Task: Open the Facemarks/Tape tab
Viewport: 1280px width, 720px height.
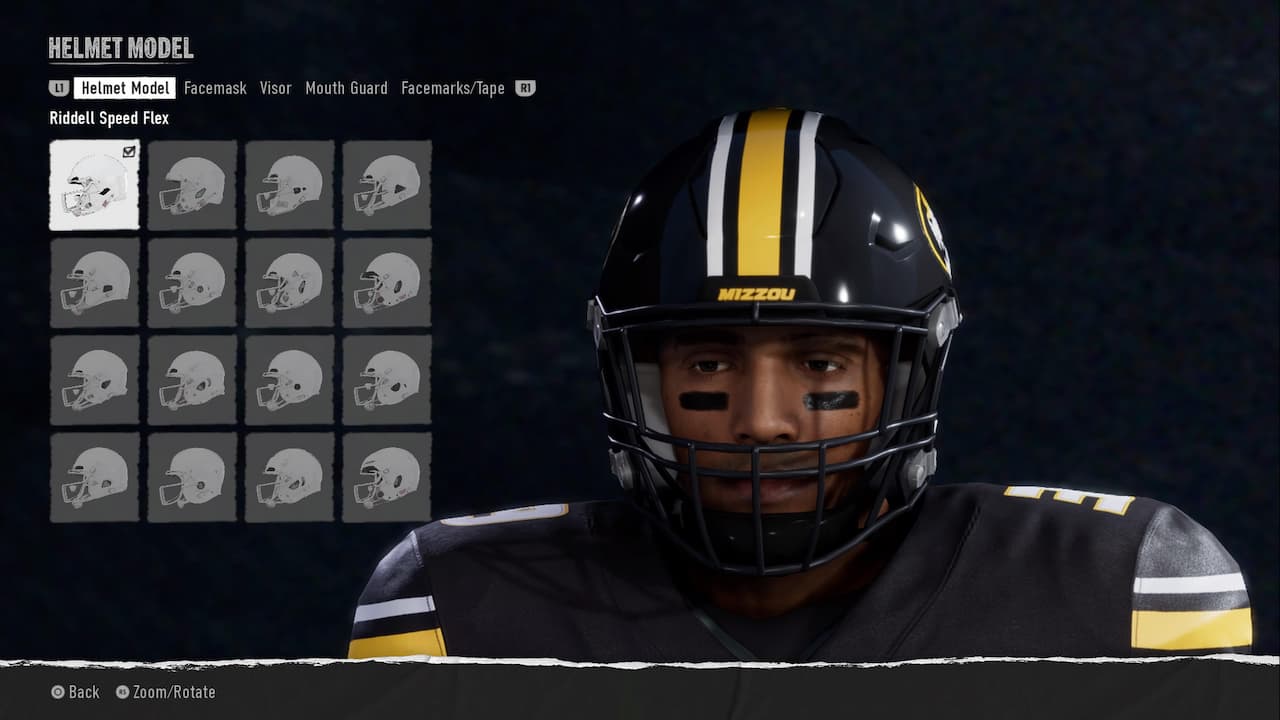Action: point(452,88)
